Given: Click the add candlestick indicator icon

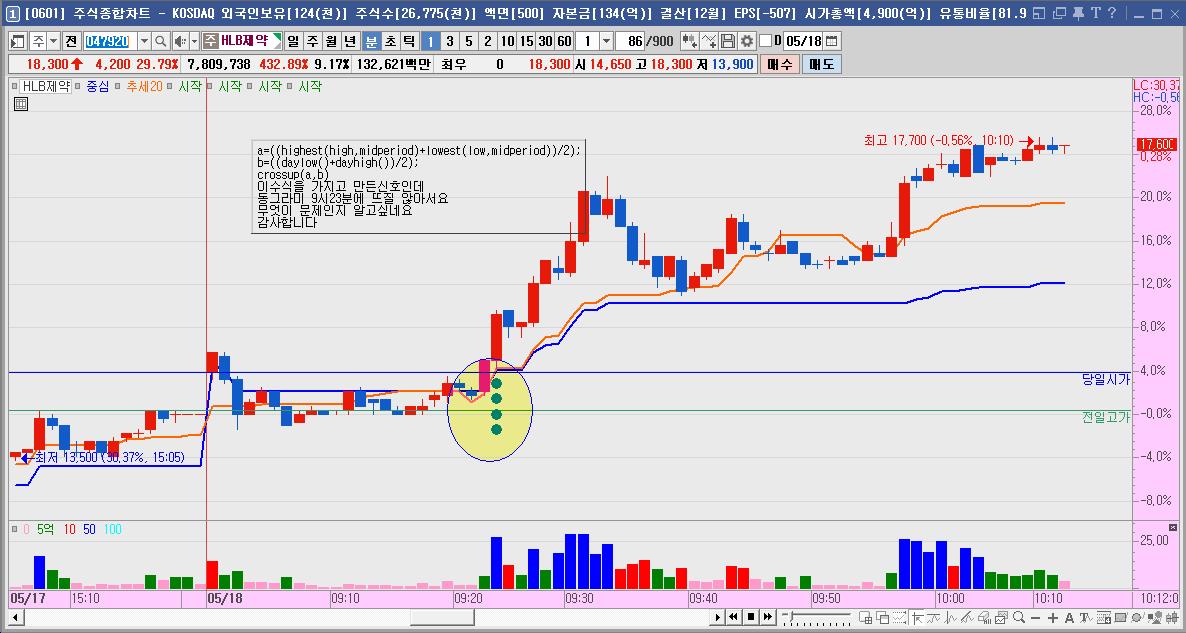Looking at the screenshot, I should pyautogui.click(x=690, y=41).
